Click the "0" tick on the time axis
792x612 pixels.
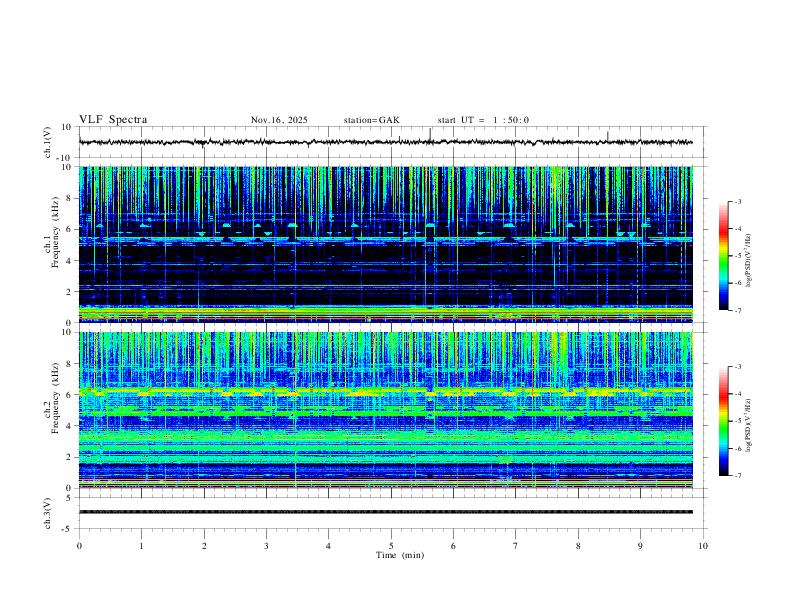(79, 546)
